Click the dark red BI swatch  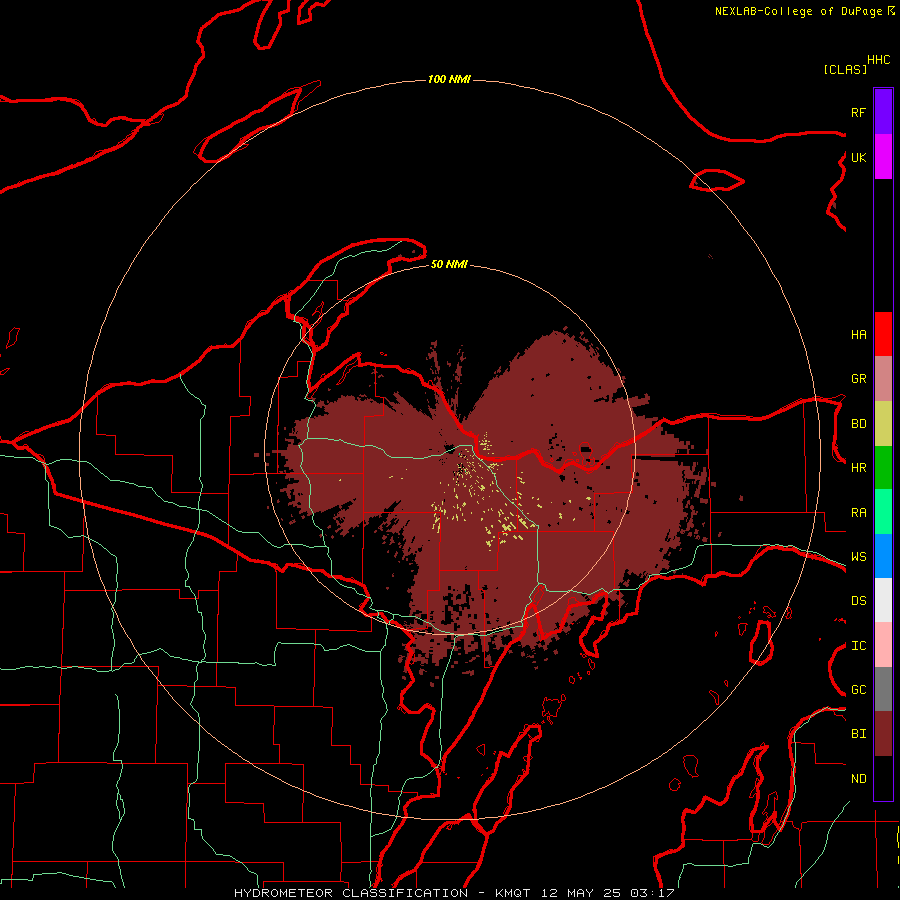point(883,734)
